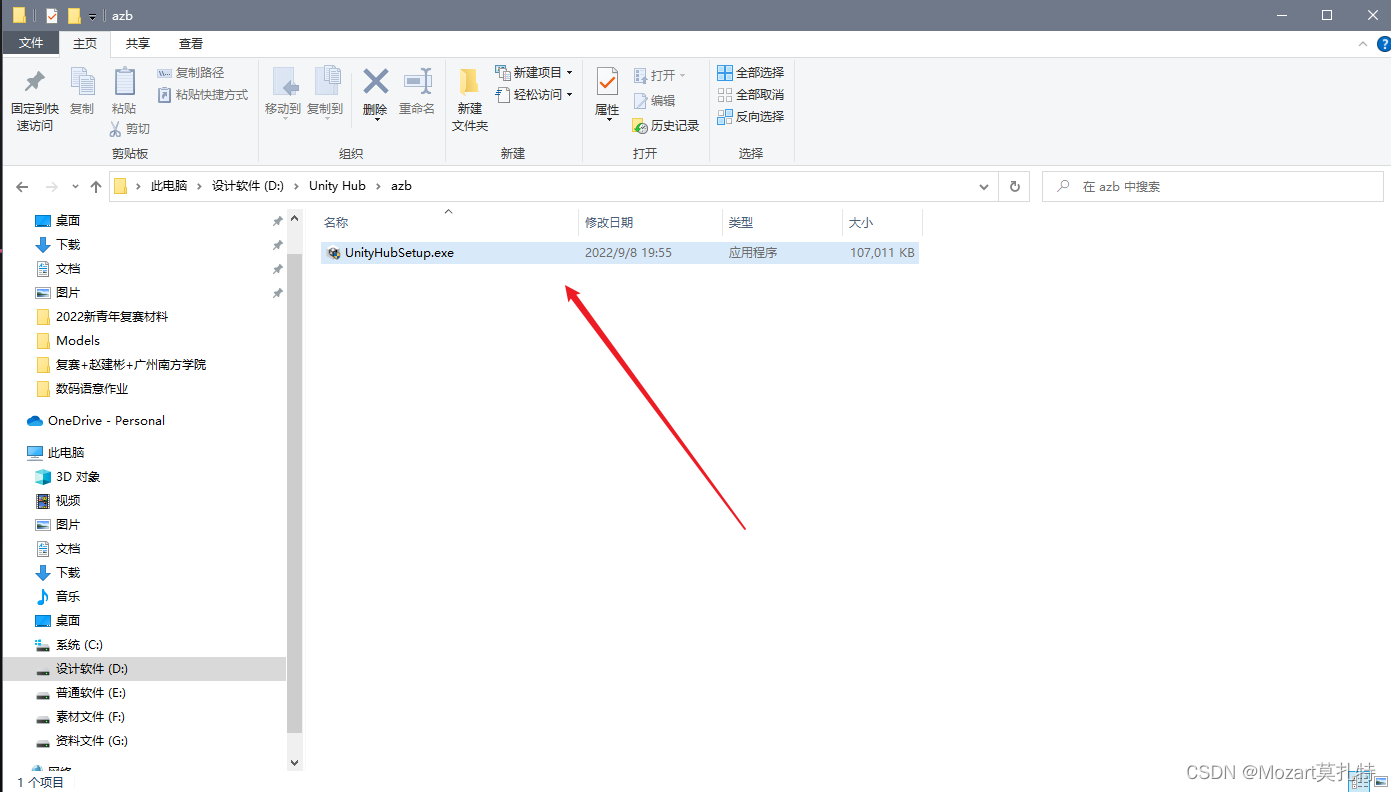
Task: Click Copy path (复制路径)
Action: click(x=191, y=73)
